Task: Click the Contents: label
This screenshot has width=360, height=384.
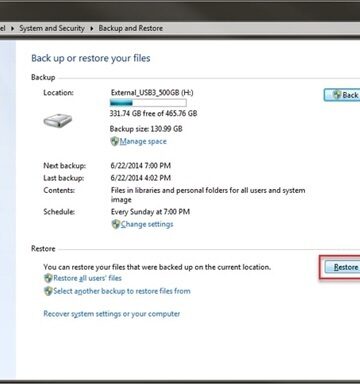Action: point(59,190)
